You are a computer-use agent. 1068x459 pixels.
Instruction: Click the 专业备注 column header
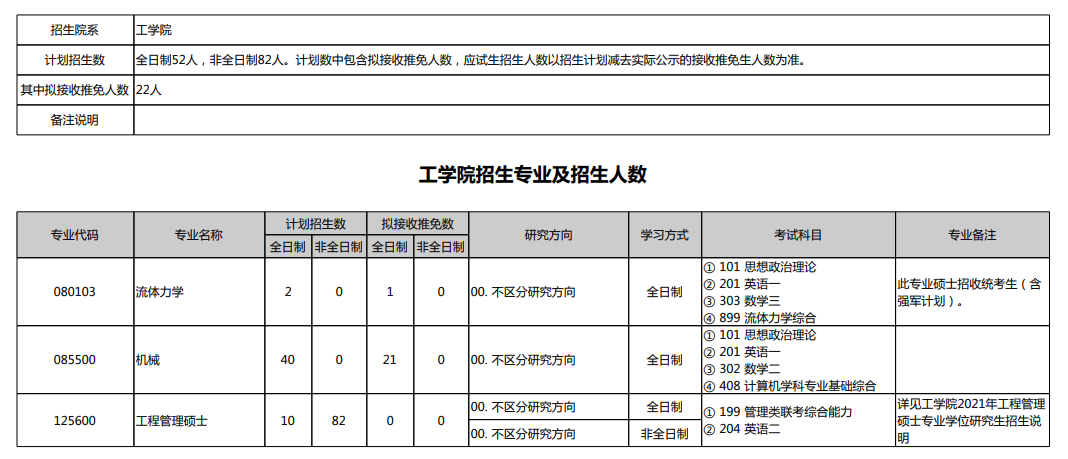[972, 235]
